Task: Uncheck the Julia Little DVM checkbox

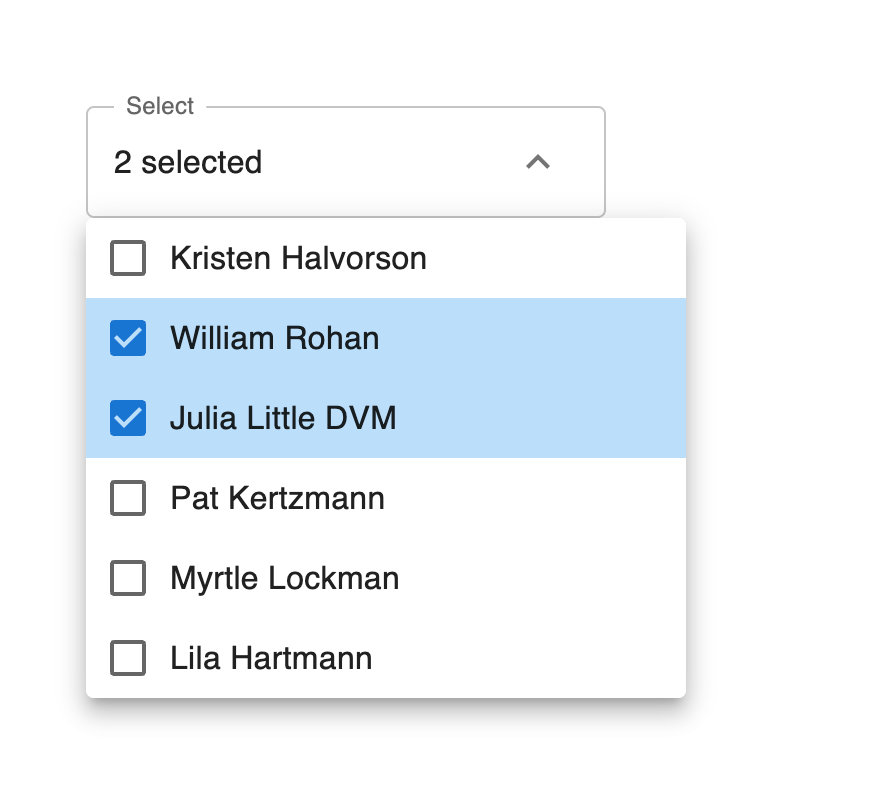Action: click(x=128, y=418)
